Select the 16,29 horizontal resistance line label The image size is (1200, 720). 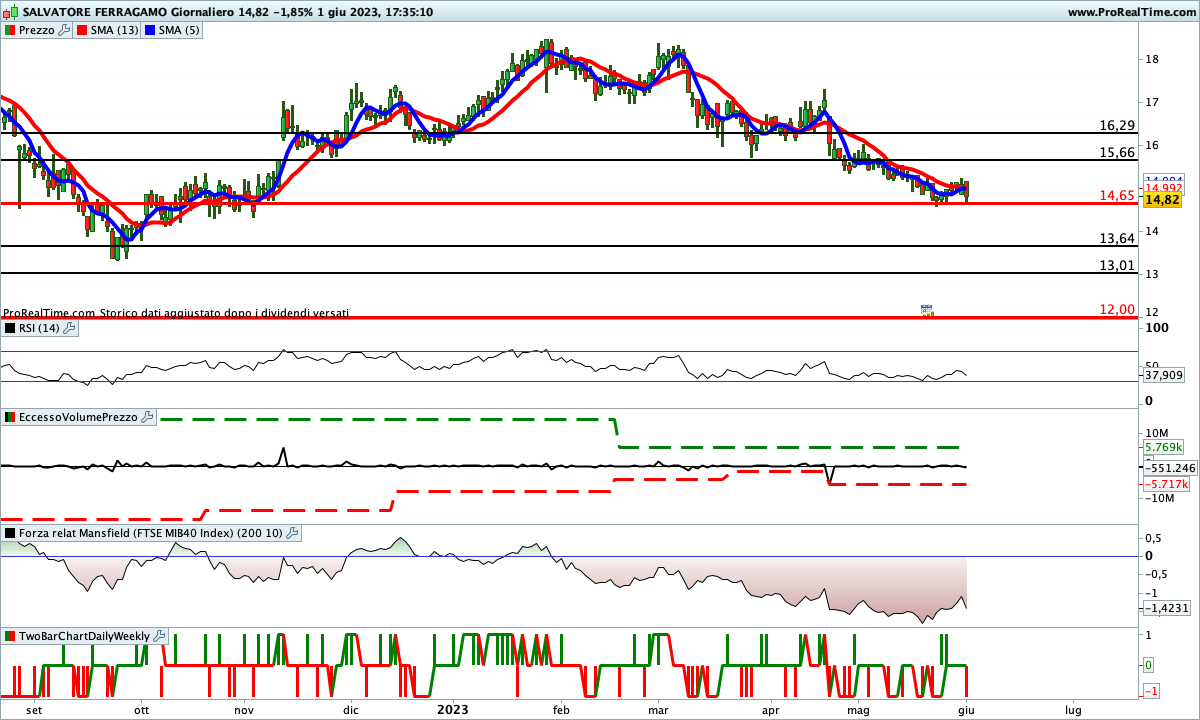[x=1116, y=126]
